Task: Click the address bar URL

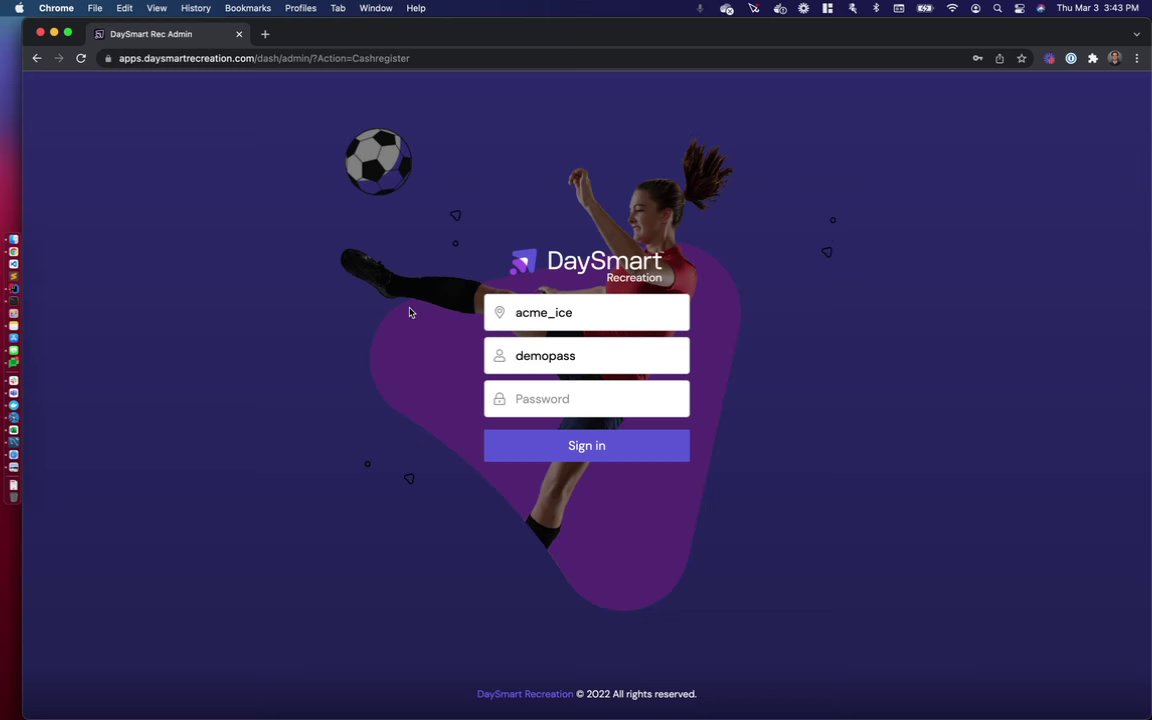Action: pyautogui.click(x=264, y=58)
